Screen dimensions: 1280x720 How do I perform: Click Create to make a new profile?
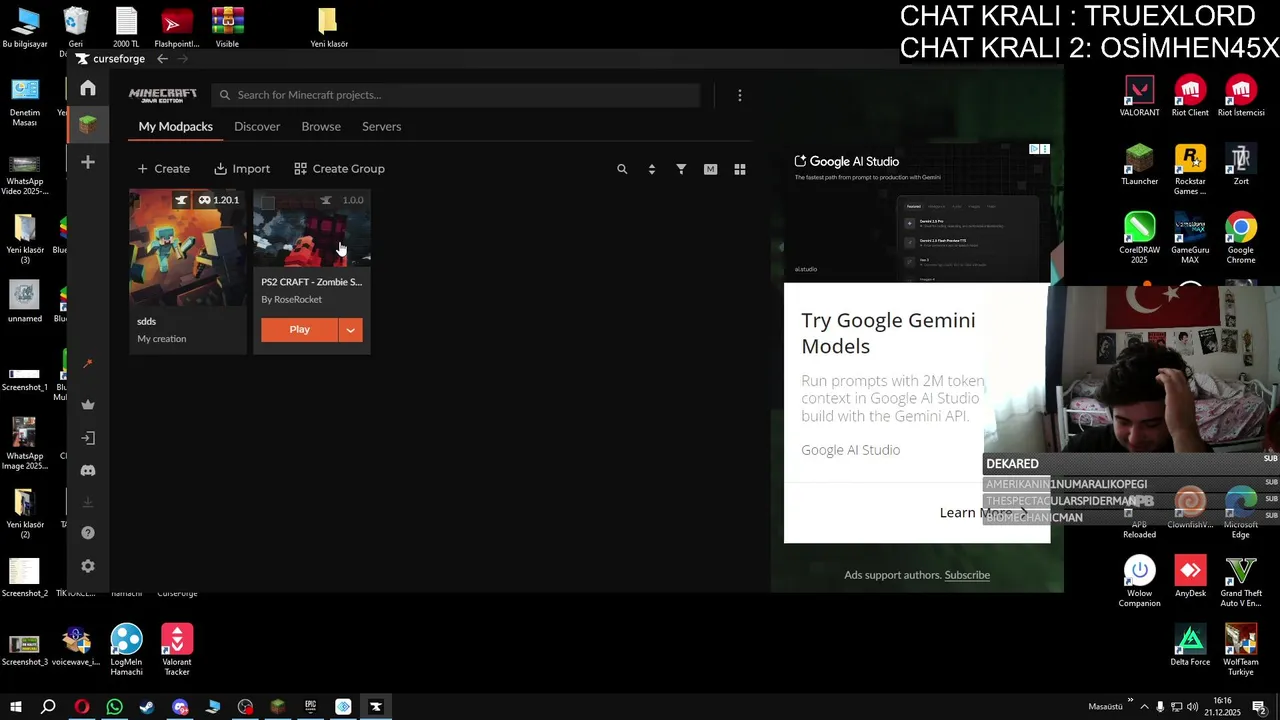(164, 169)
